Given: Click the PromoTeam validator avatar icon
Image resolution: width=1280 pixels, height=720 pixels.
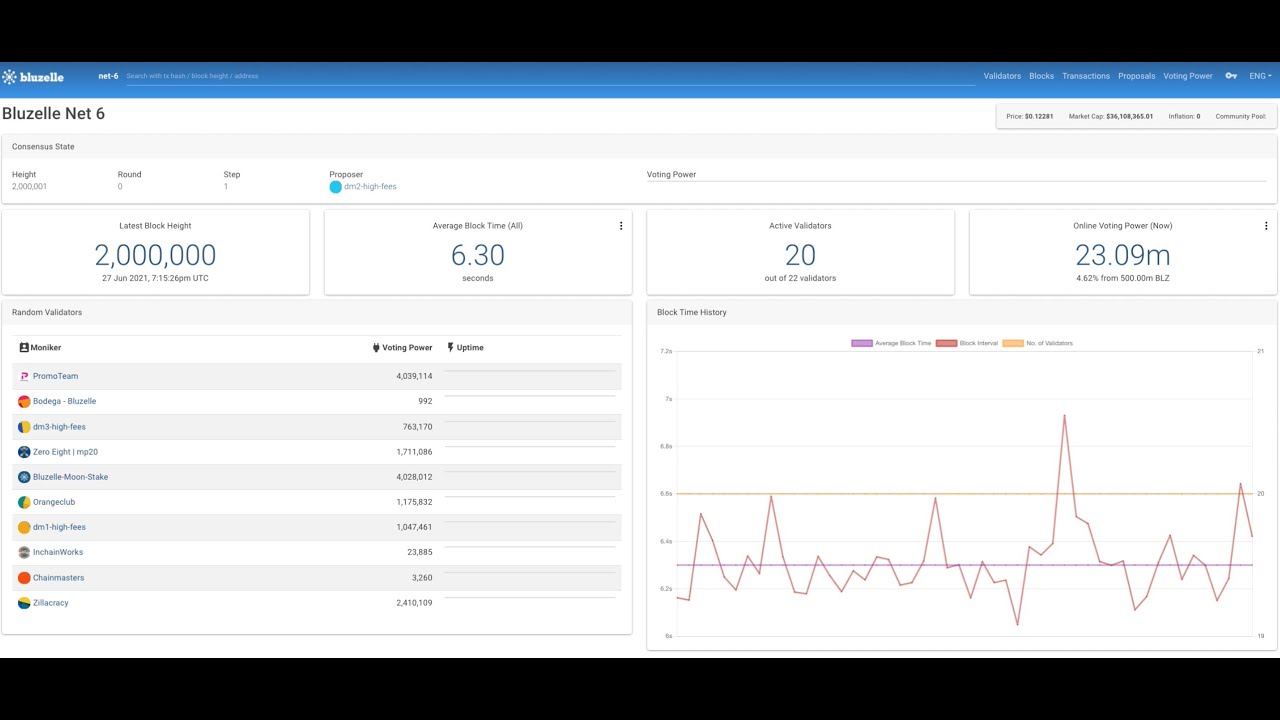Looking at the screenshot, I should click(x=24, y=376).
